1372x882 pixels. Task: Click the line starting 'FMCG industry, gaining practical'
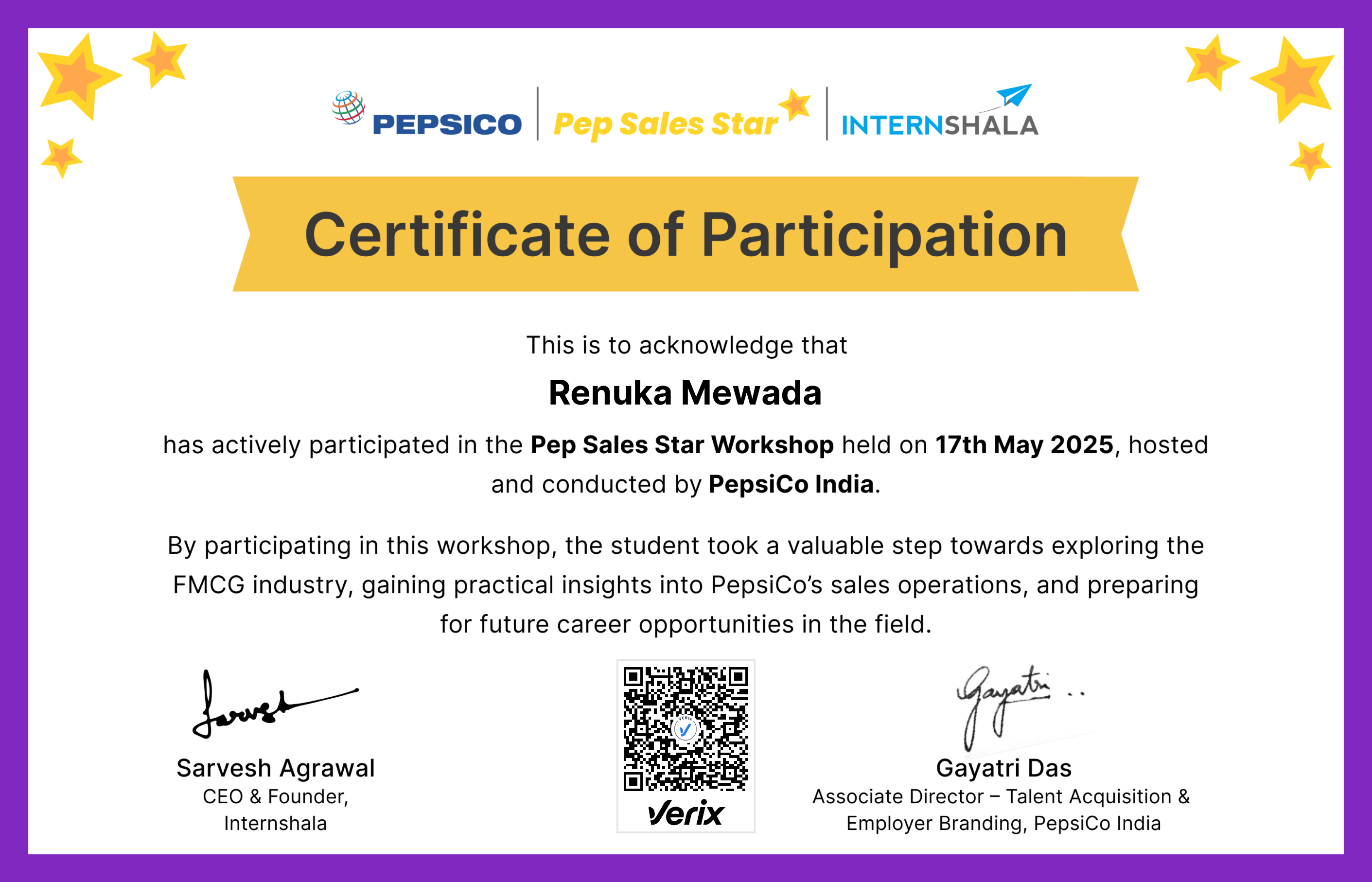click(686, 585)
